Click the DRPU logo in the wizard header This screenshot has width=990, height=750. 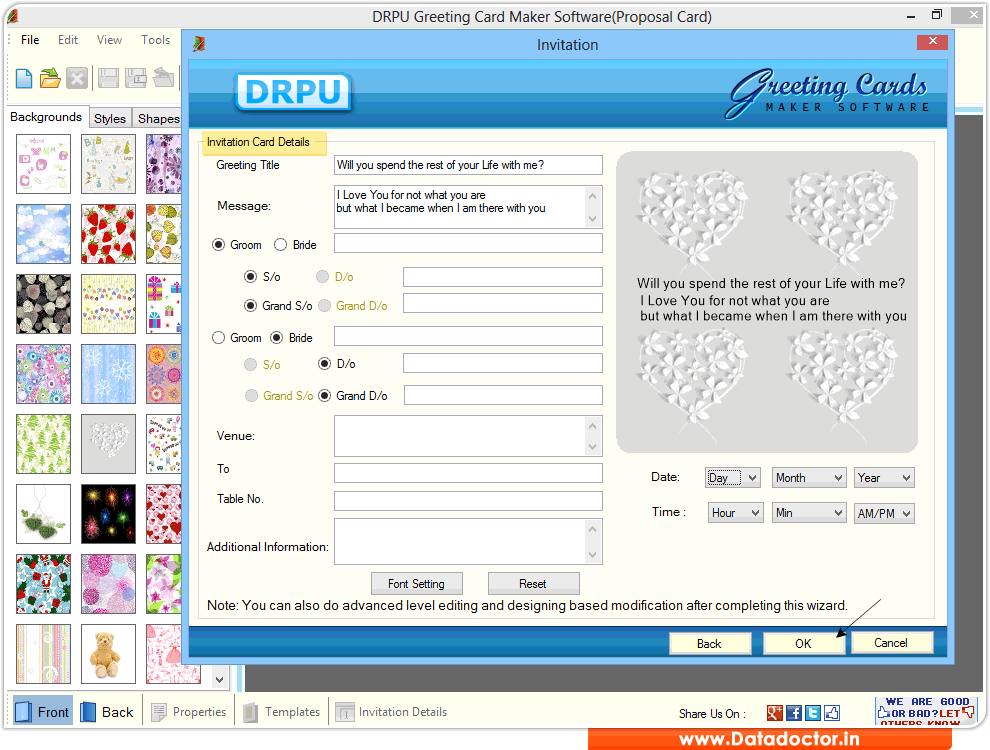[x=293, y=92]
